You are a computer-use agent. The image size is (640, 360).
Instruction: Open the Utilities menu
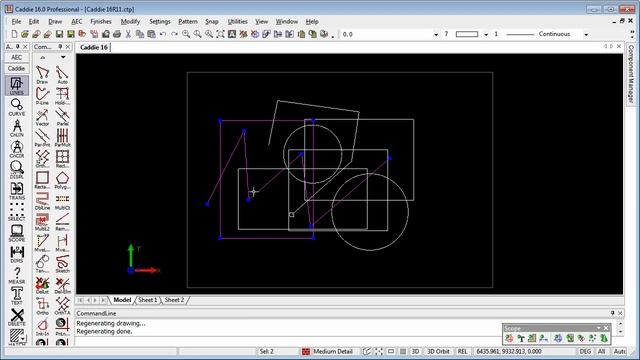coord(238,22)
